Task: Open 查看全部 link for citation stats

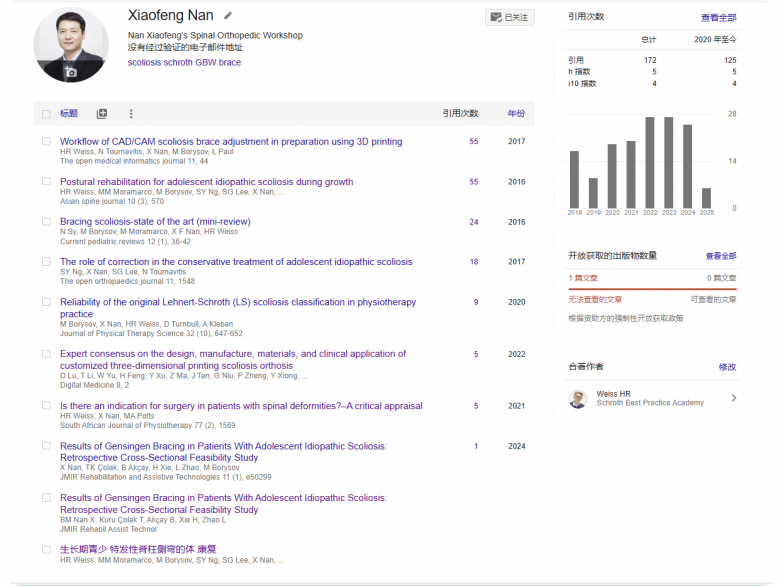Action: (718, 18)
